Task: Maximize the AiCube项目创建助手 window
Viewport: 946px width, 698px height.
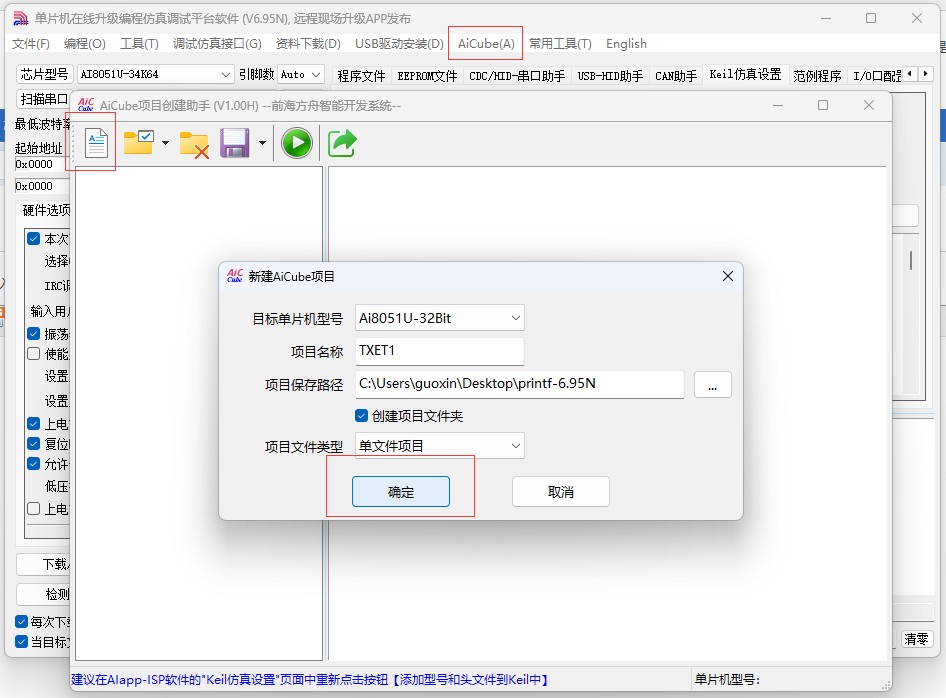Action: (x=822, y=105)
